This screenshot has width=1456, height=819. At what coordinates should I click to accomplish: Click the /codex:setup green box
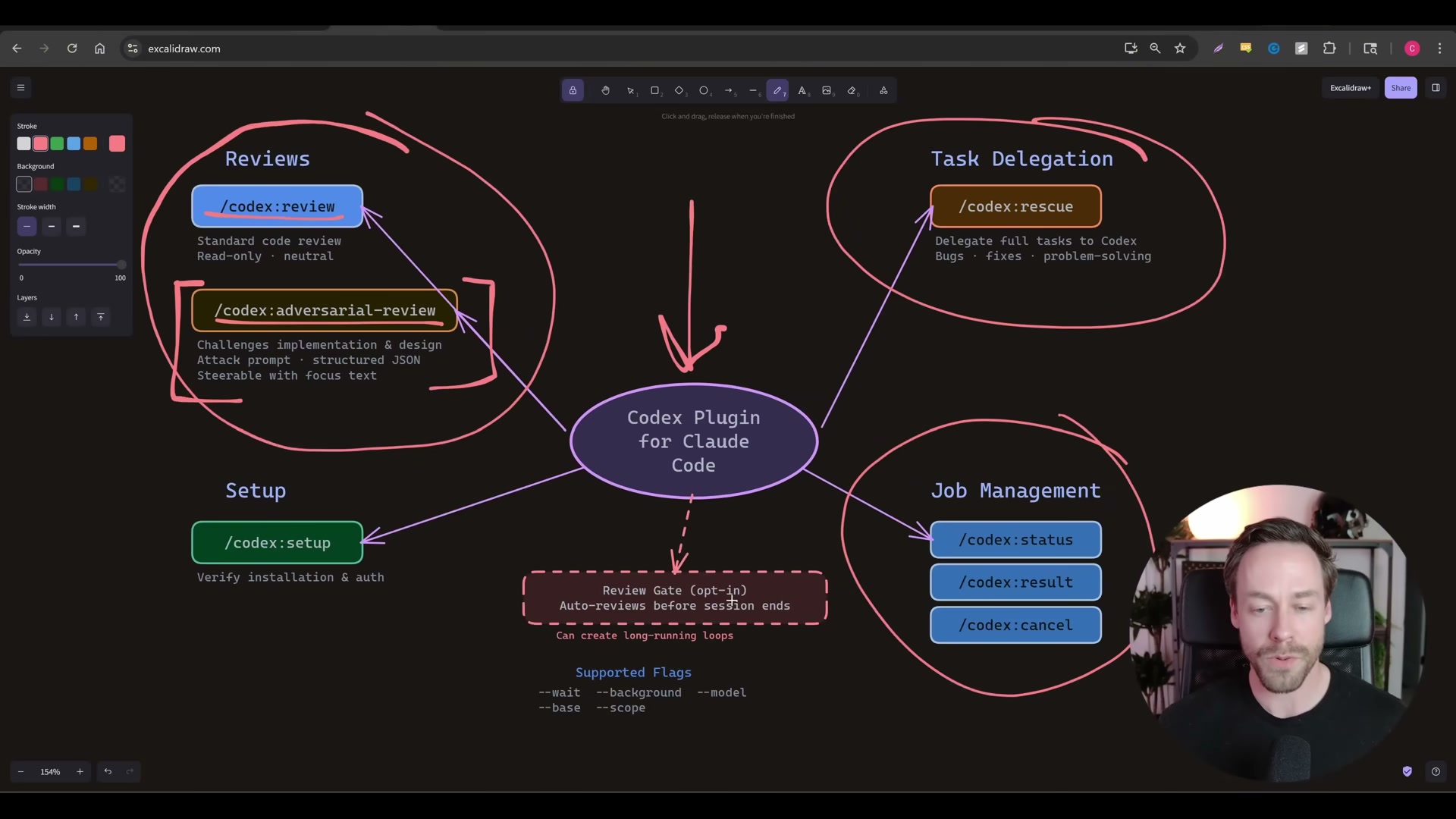277,543
